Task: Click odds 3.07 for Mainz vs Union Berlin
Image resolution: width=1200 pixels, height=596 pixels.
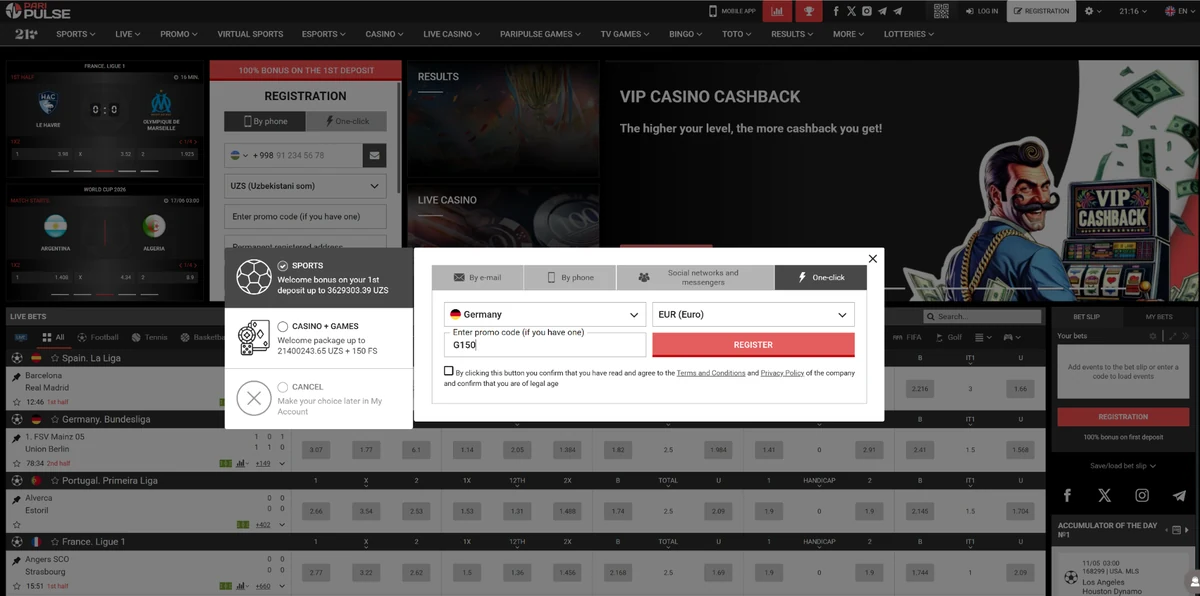Action: [x=316, y=450]
